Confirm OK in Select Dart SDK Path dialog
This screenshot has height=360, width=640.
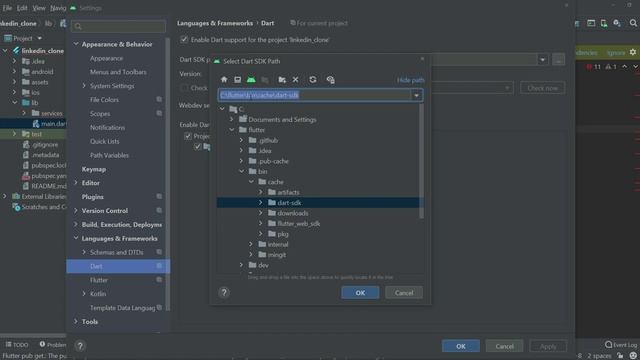click(x=360, y=293)
